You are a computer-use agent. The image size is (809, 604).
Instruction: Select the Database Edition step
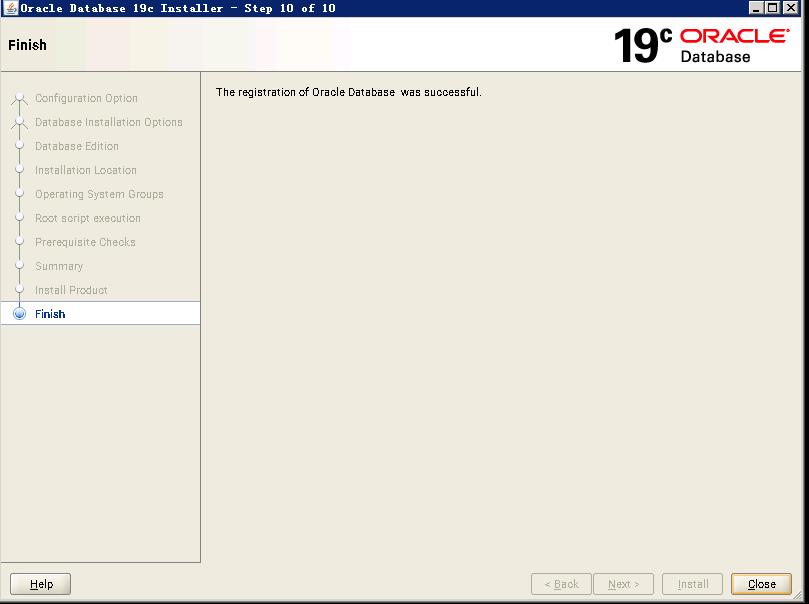77,146
